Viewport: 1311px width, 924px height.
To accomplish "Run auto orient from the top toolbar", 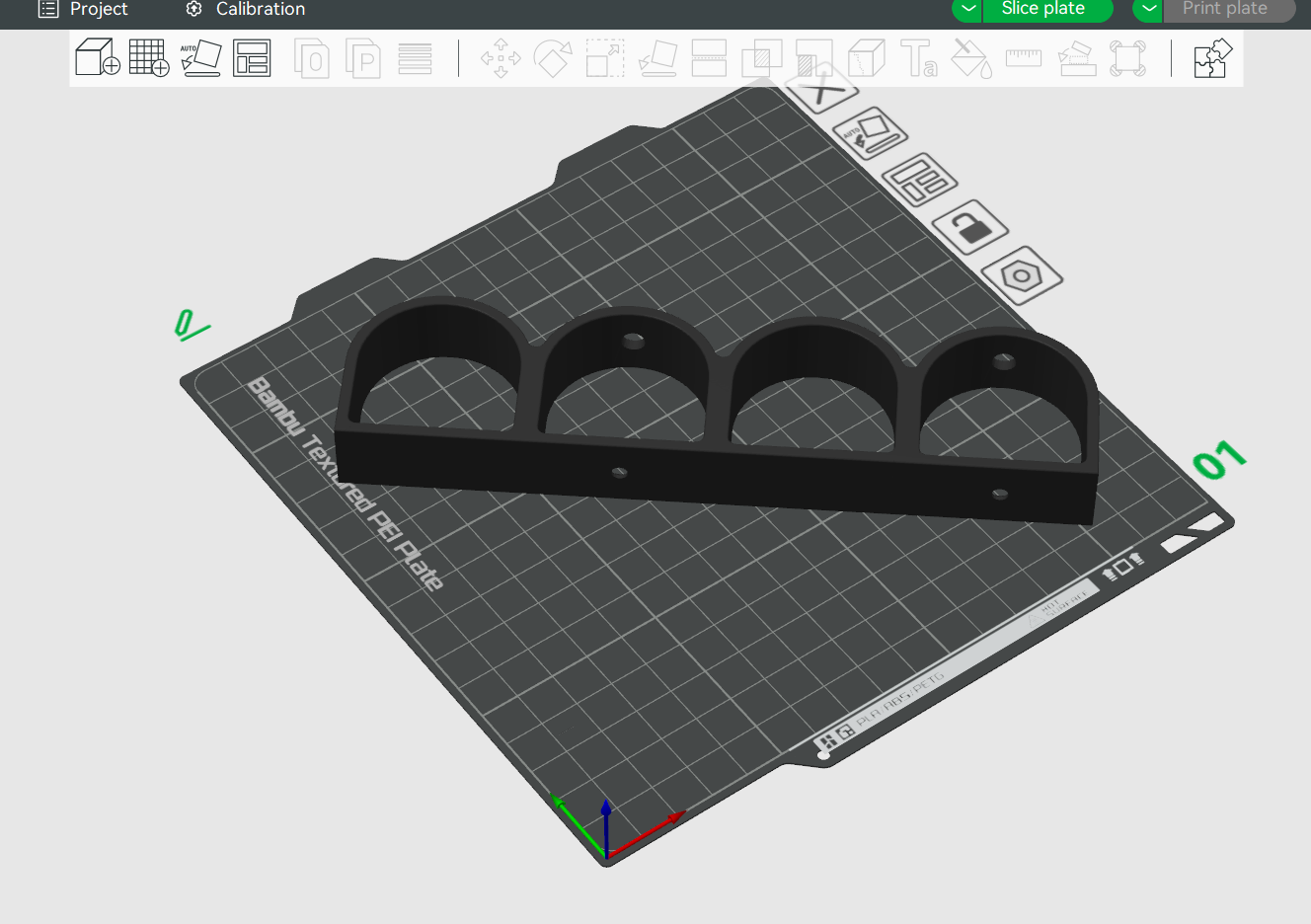I will coord(201,58).
